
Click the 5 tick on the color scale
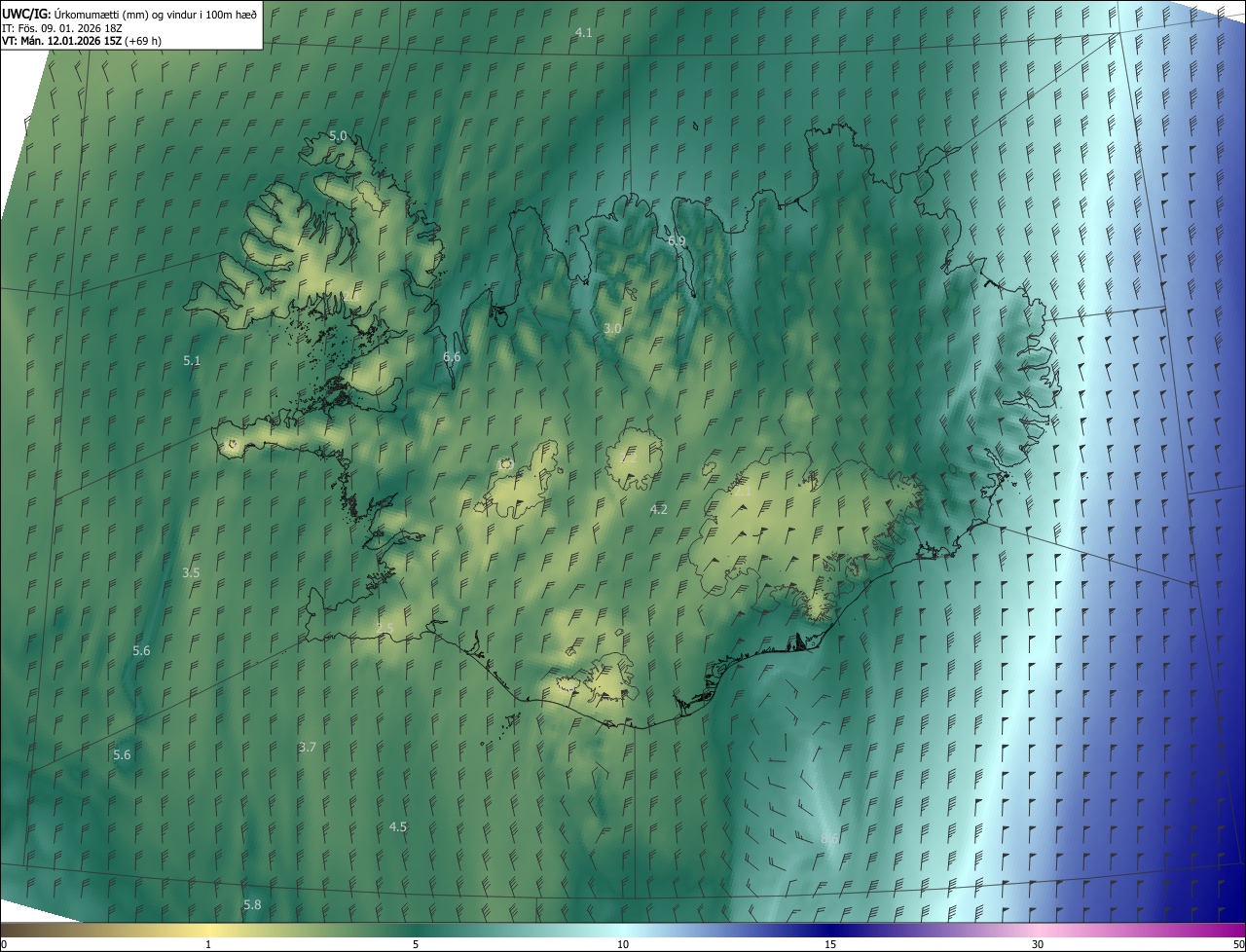coord(416,944)
